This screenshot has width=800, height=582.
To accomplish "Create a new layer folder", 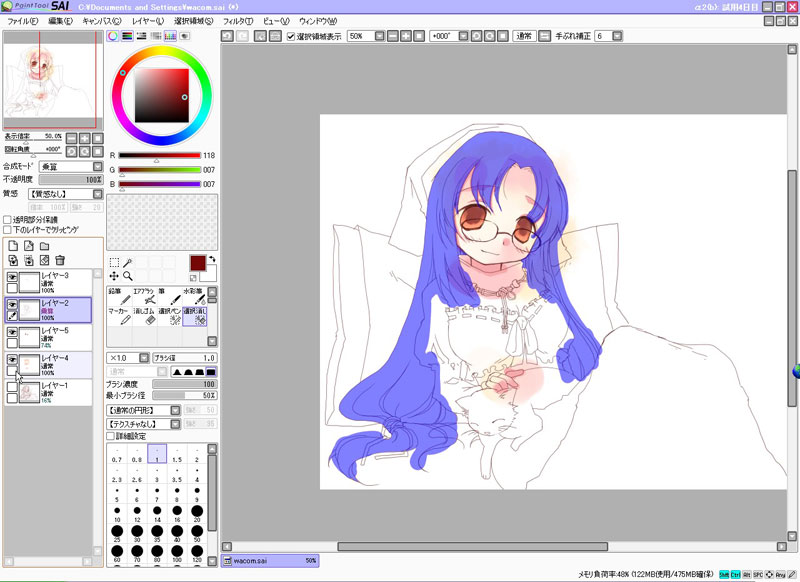I will [44, 246].
